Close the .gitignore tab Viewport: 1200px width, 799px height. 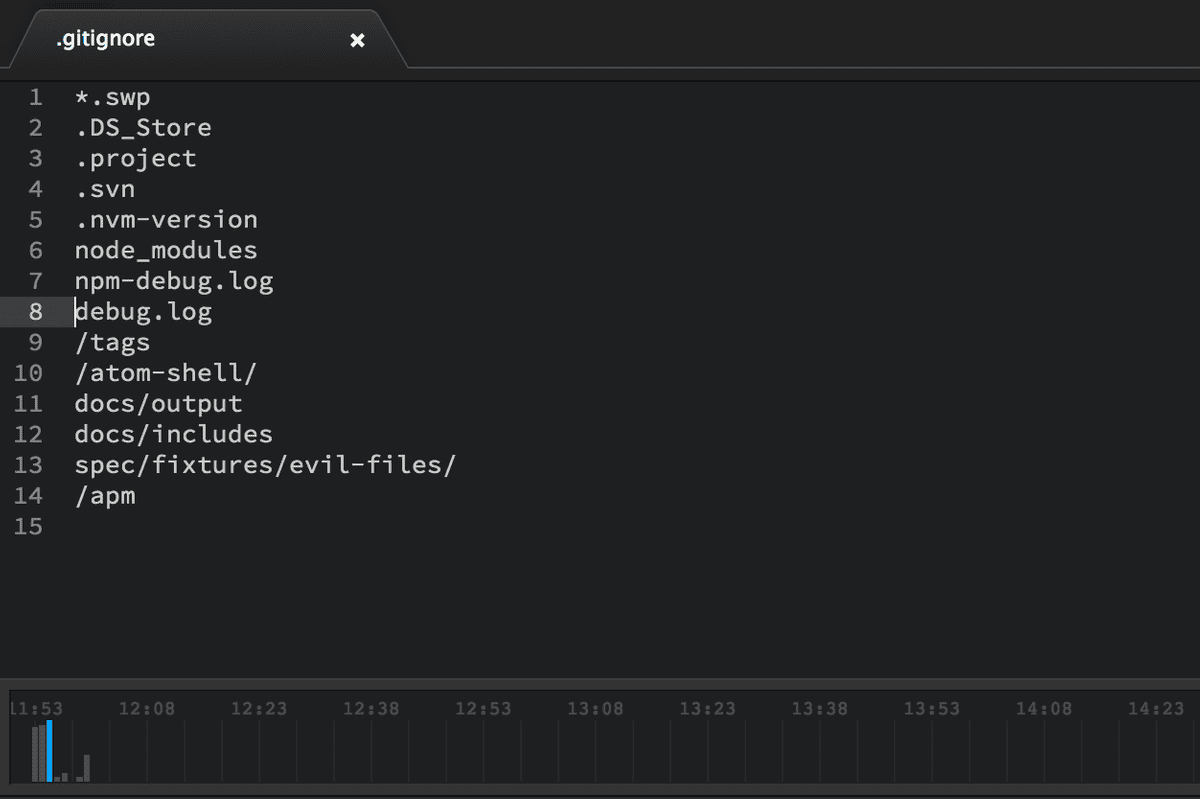point(357,41)
